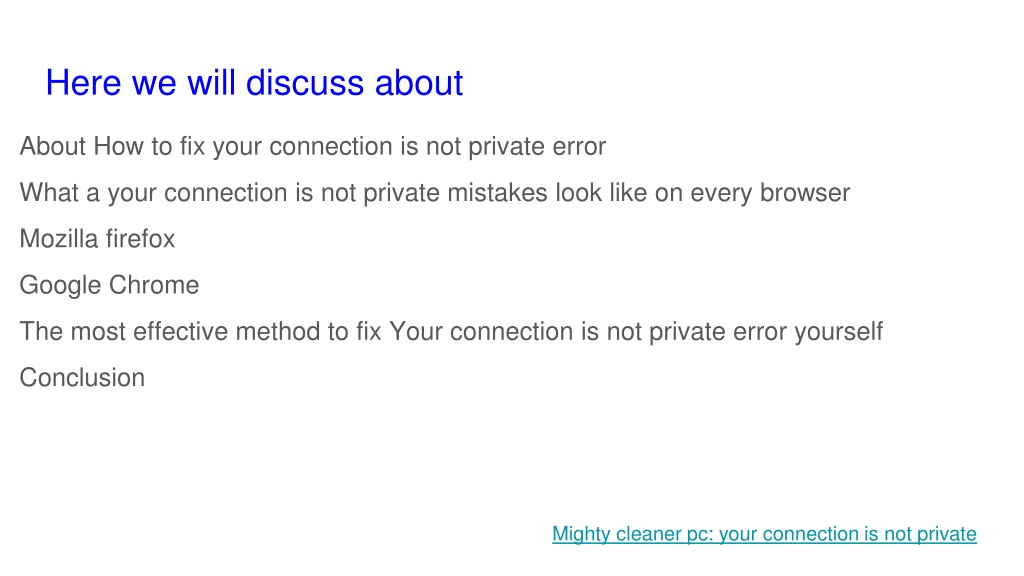1024x576 pixels.
Task: Select the 'Mozilla firefox' line
Action: click(97, 239)
